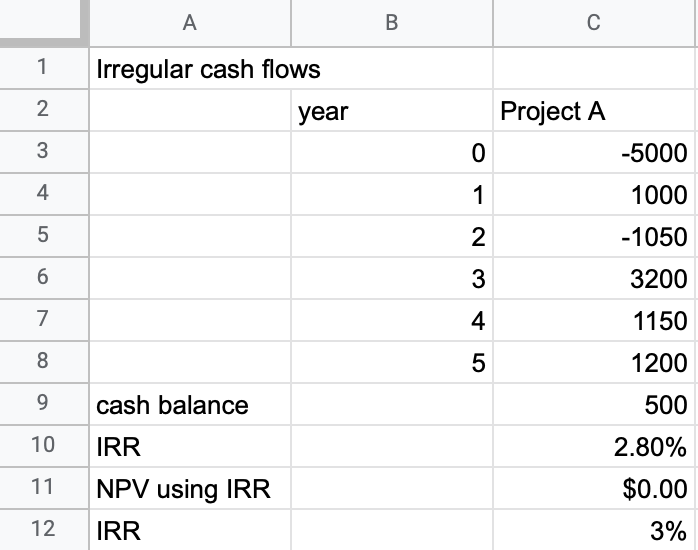Click the cell containing -5000

coord(593,152)
